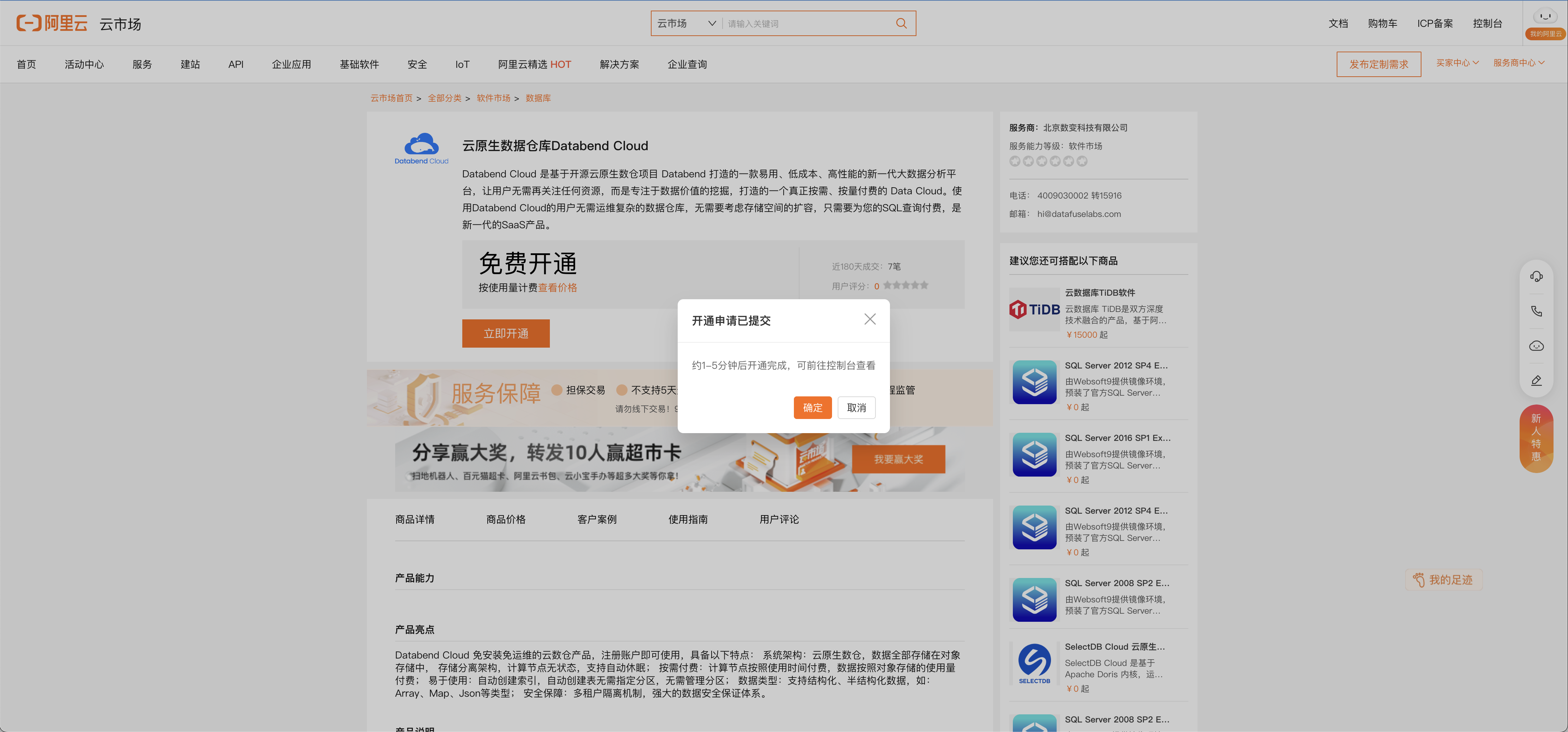Go to 数据库 breadcrumb
Screen dimensions: 1568x732
point(538,98)
